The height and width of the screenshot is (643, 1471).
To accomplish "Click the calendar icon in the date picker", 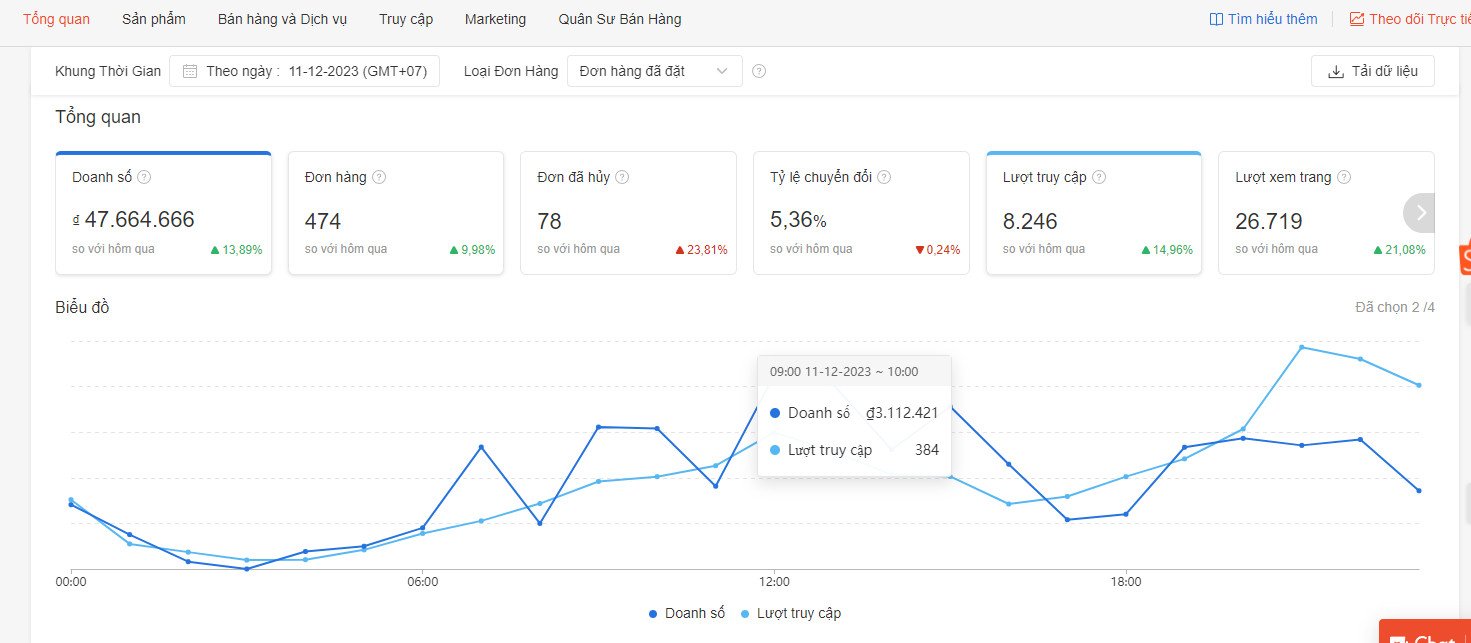I will pyautogui.click(x=190, y=71).
